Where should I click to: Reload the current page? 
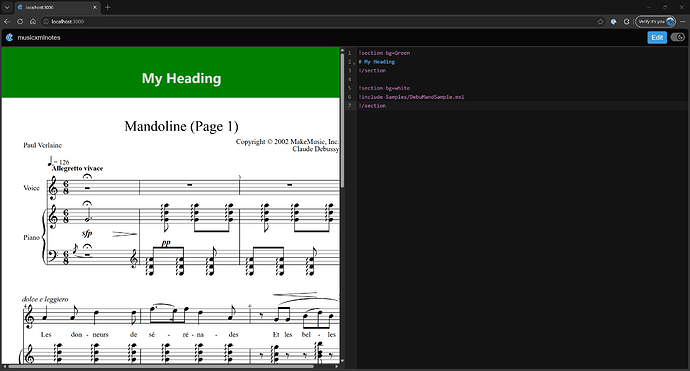(20, 21)
